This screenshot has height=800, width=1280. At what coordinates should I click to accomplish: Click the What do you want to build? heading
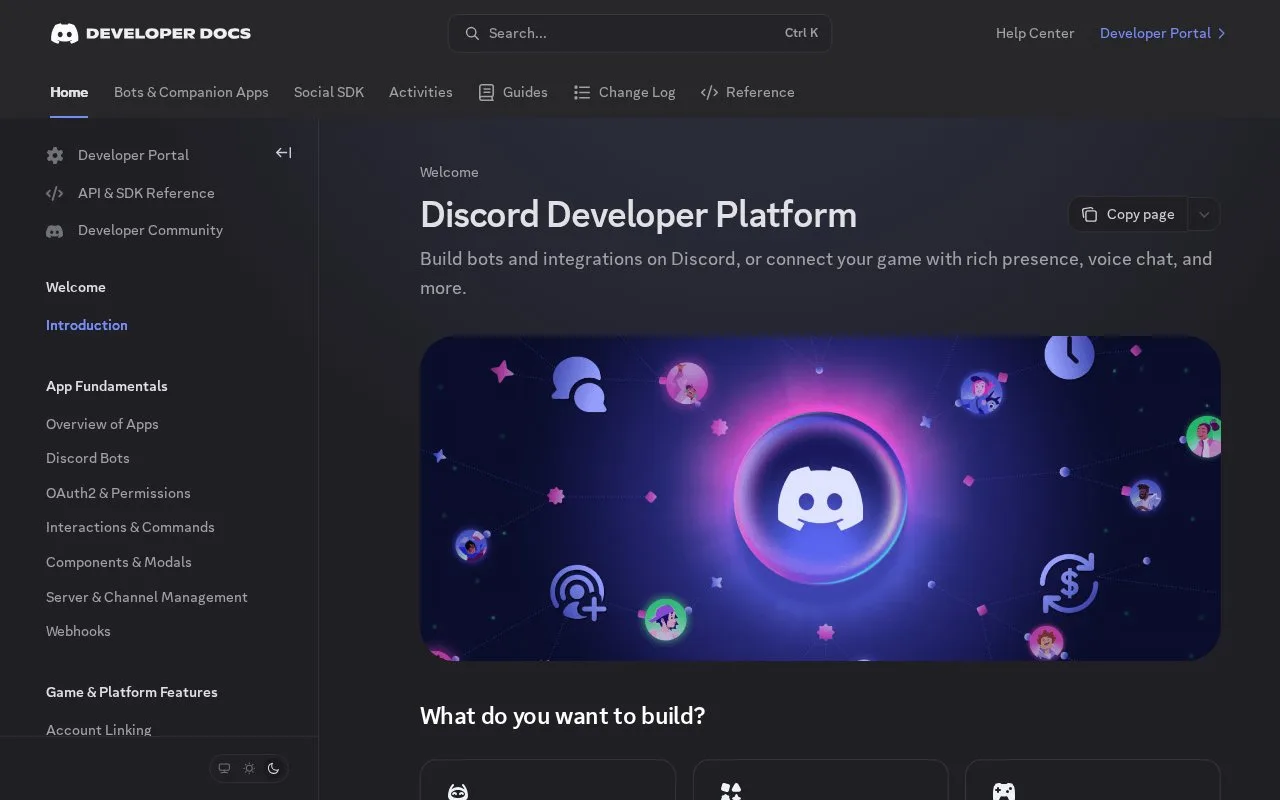coord(563,716)
